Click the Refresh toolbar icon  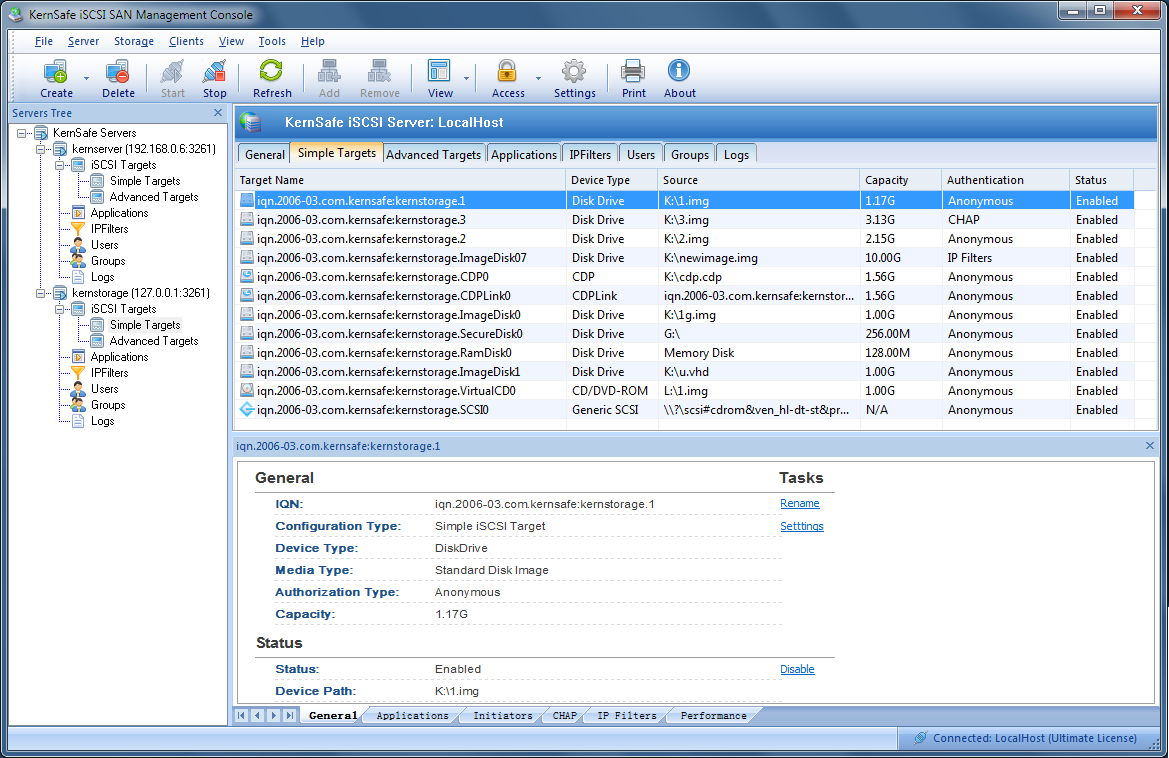click(x=271, y=72)
